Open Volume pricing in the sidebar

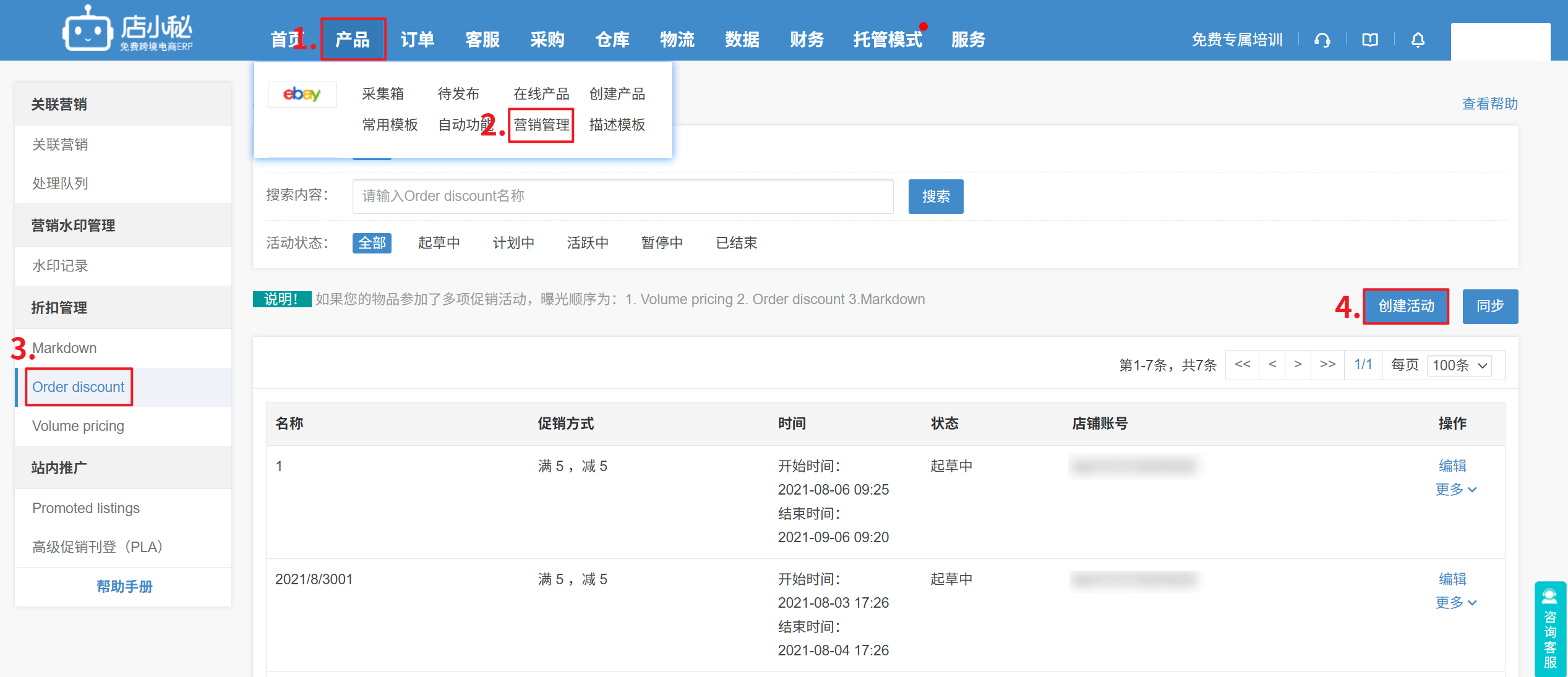tap(78, 426)
